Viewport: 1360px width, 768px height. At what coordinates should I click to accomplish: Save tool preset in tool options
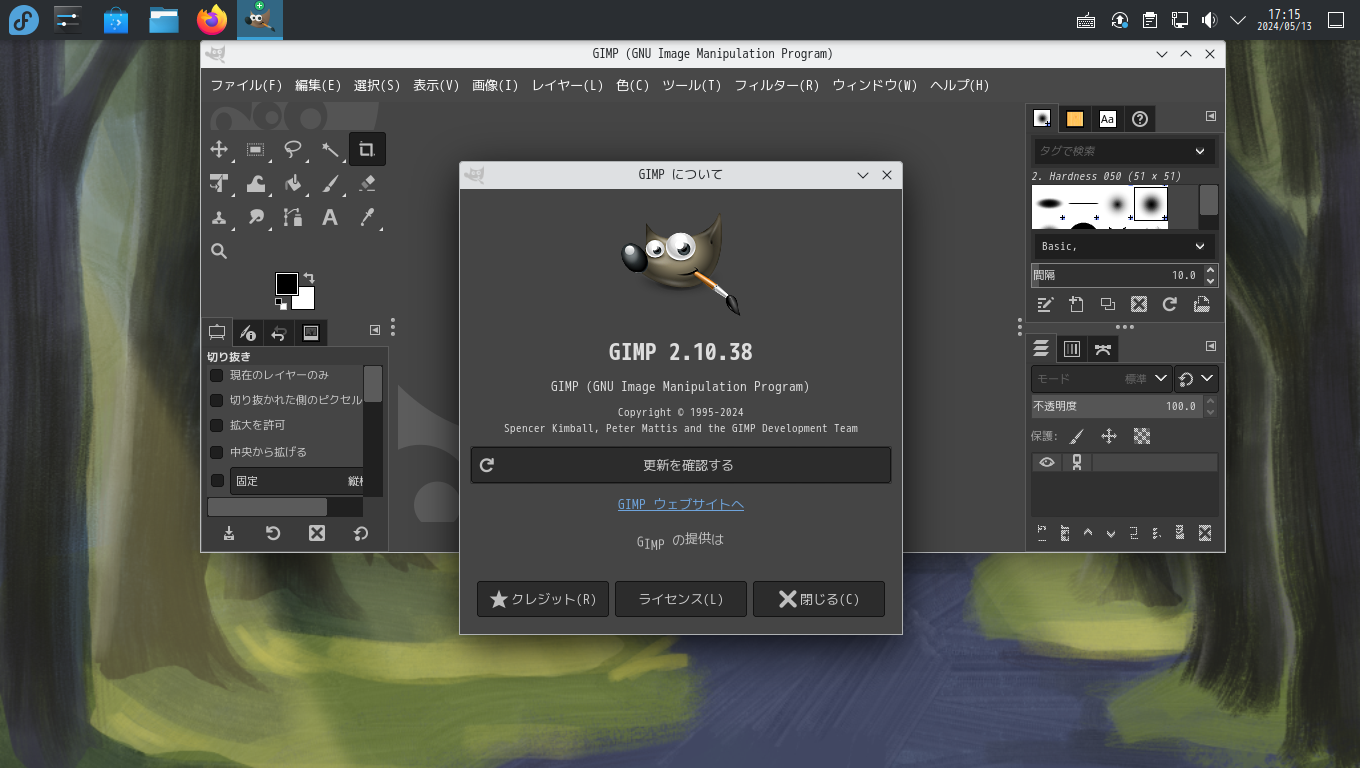pyautogui.click(x=229, y=533)
